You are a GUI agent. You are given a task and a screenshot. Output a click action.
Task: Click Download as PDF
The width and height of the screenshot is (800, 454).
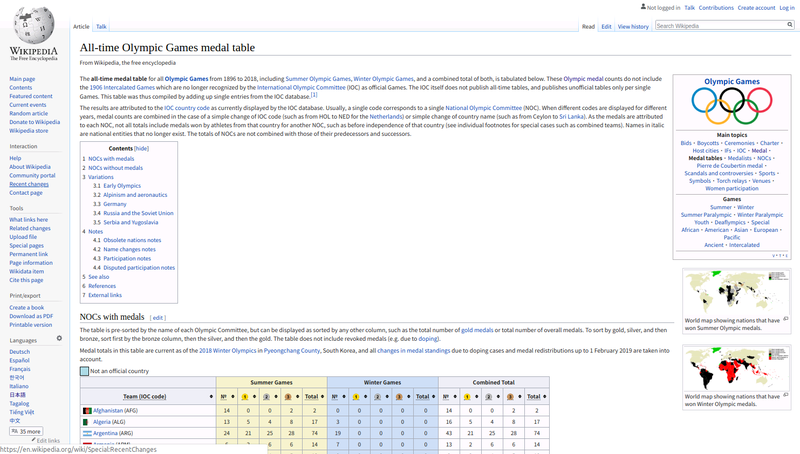click(31, 316)
